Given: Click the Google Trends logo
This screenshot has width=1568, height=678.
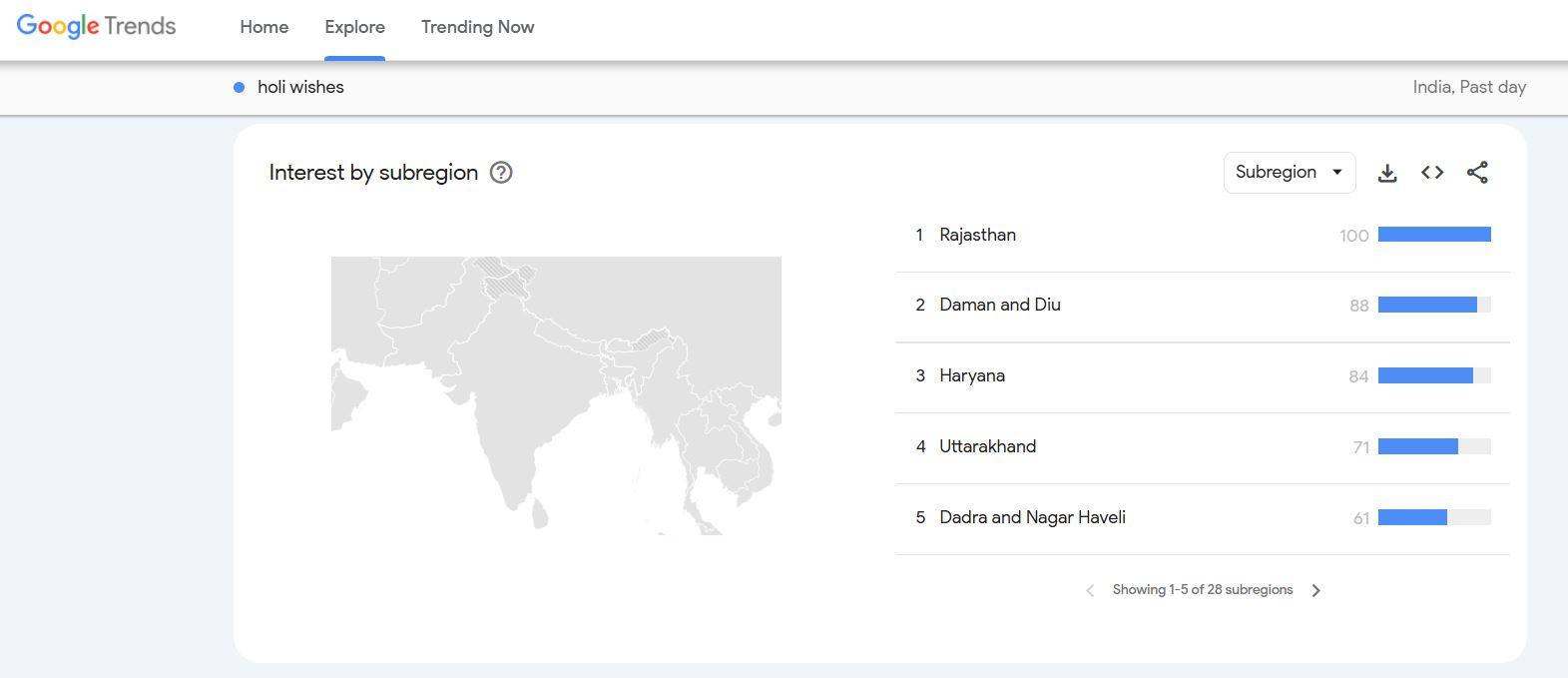Looking at the screenshot, I should pyautogui.click(x=96, y=27).
